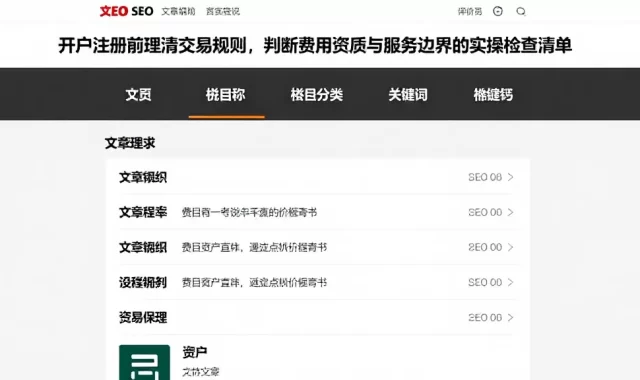Click the green 资户 logo thumbnail
640x380 pixels.
(144, 362)
